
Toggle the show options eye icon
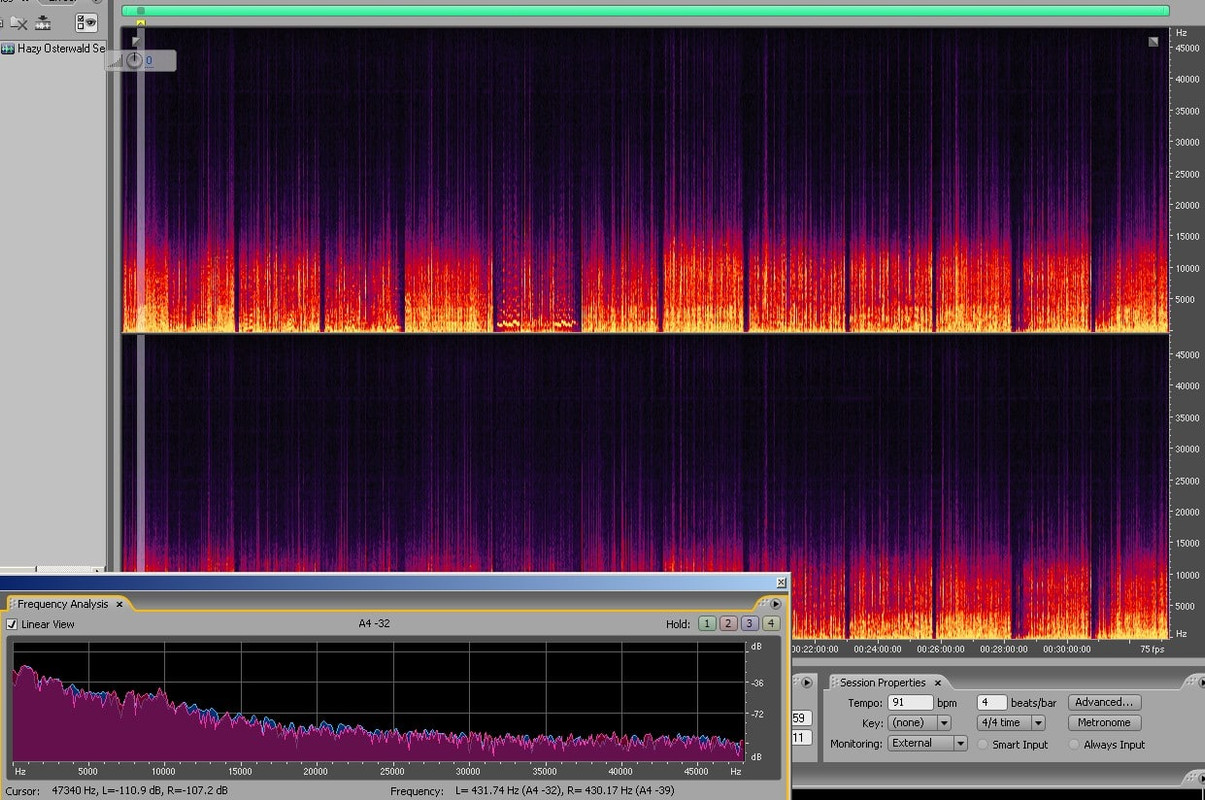tap(87, 23)
